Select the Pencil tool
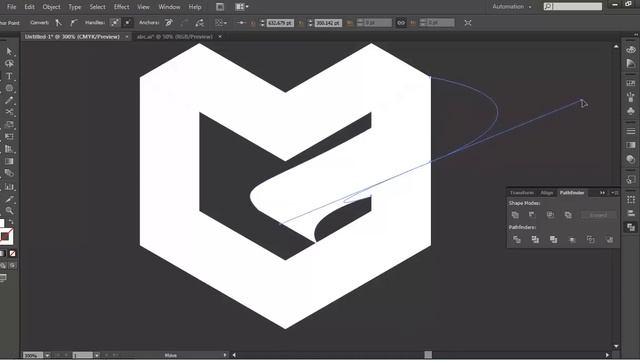Screen dimensions: 640x360 [9, 100]
